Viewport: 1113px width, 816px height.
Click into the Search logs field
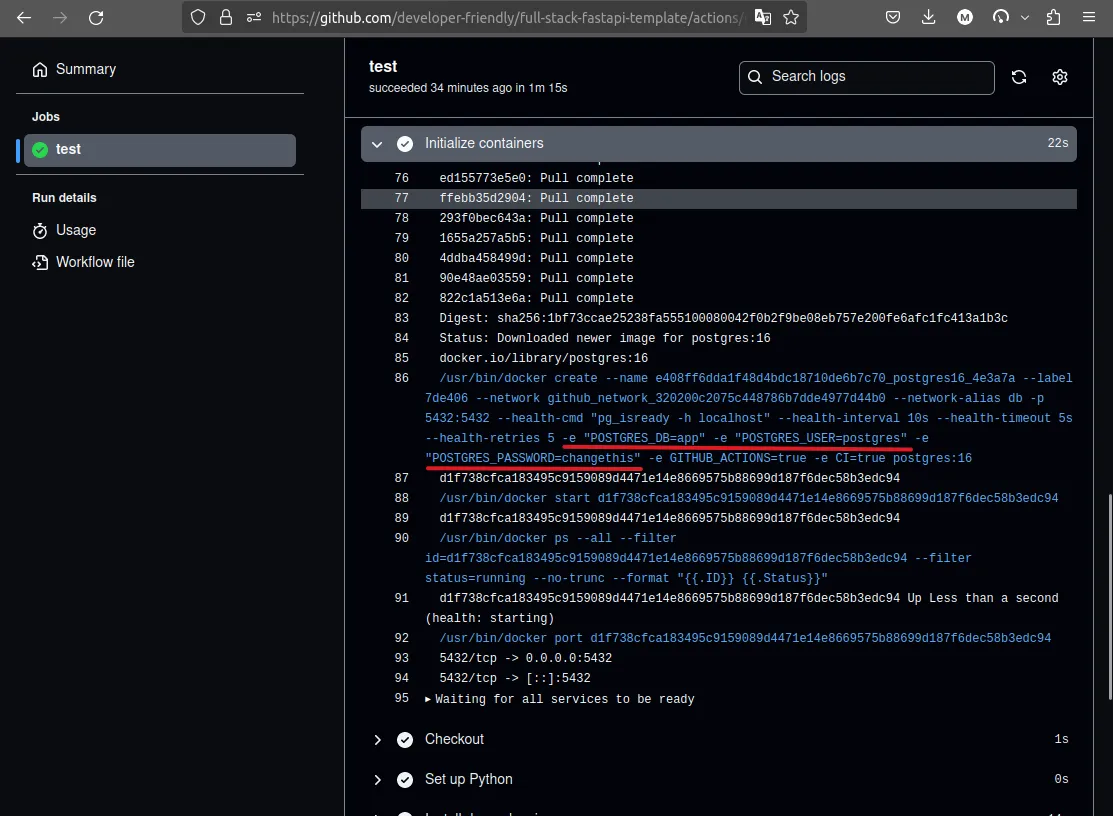[x=875, y=77]
